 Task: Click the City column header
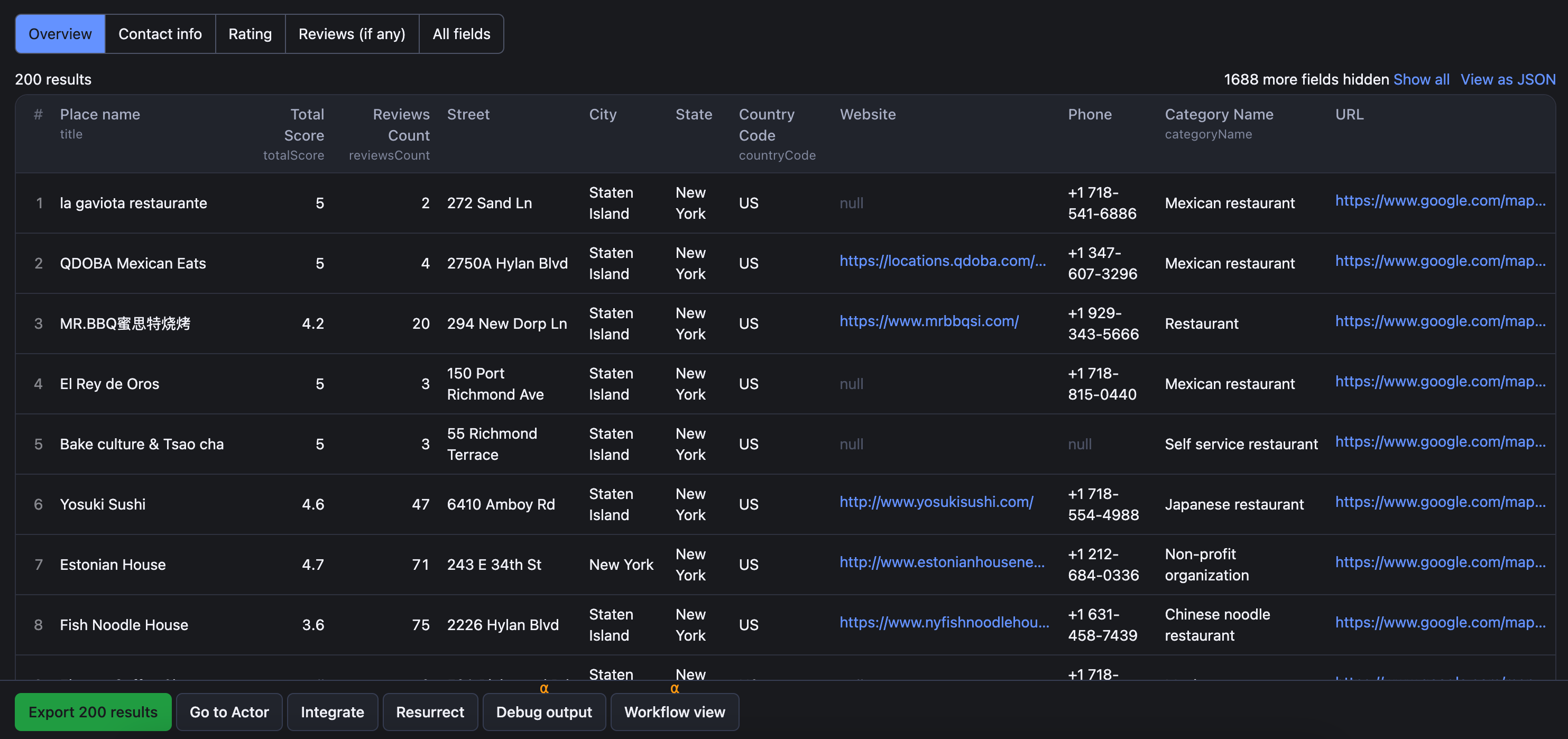click(603, 114)
